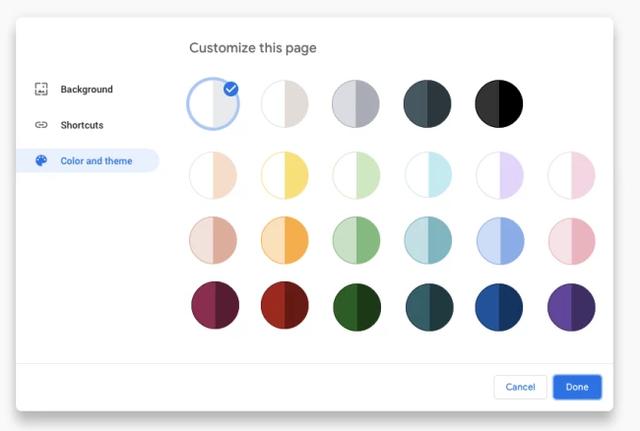Viewport: 640px width, 431px height.
Task: Select the default white and light gray theme
Action: pyautogui.click(x=213, y=104)
